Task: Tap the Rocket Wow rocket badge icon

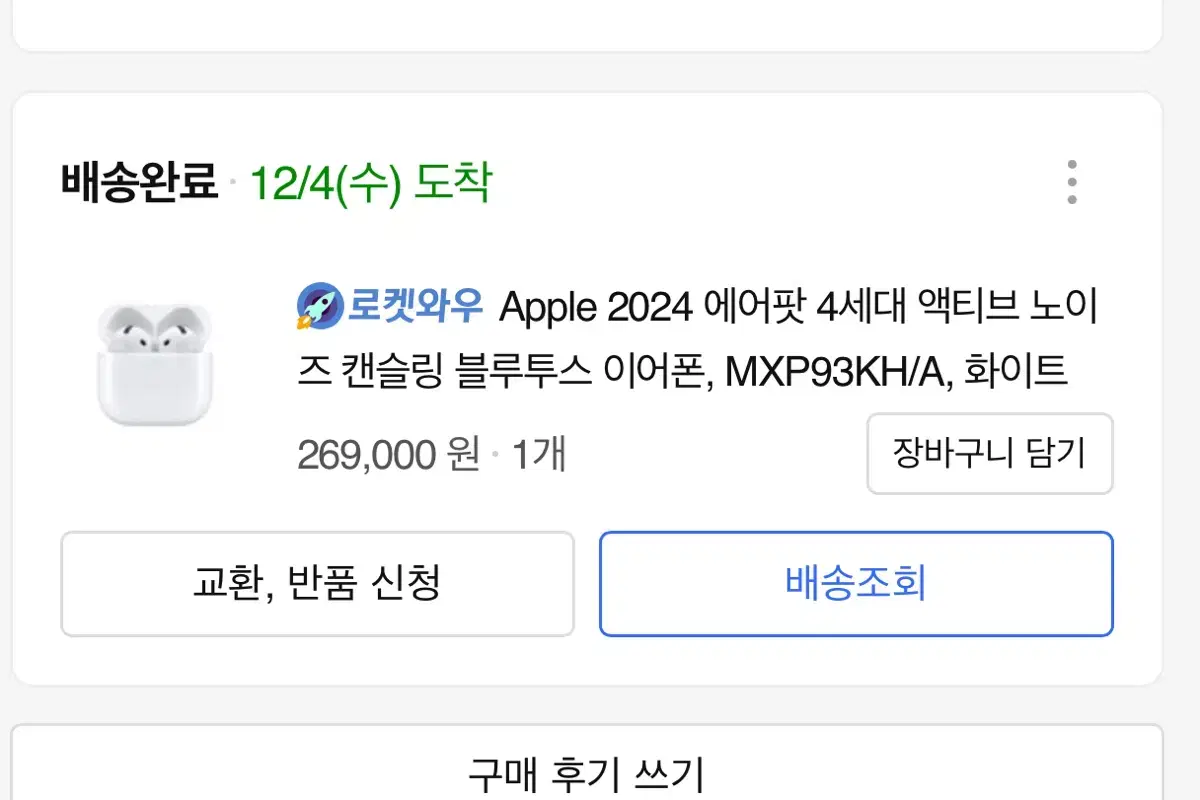Action: click(319, 306)
